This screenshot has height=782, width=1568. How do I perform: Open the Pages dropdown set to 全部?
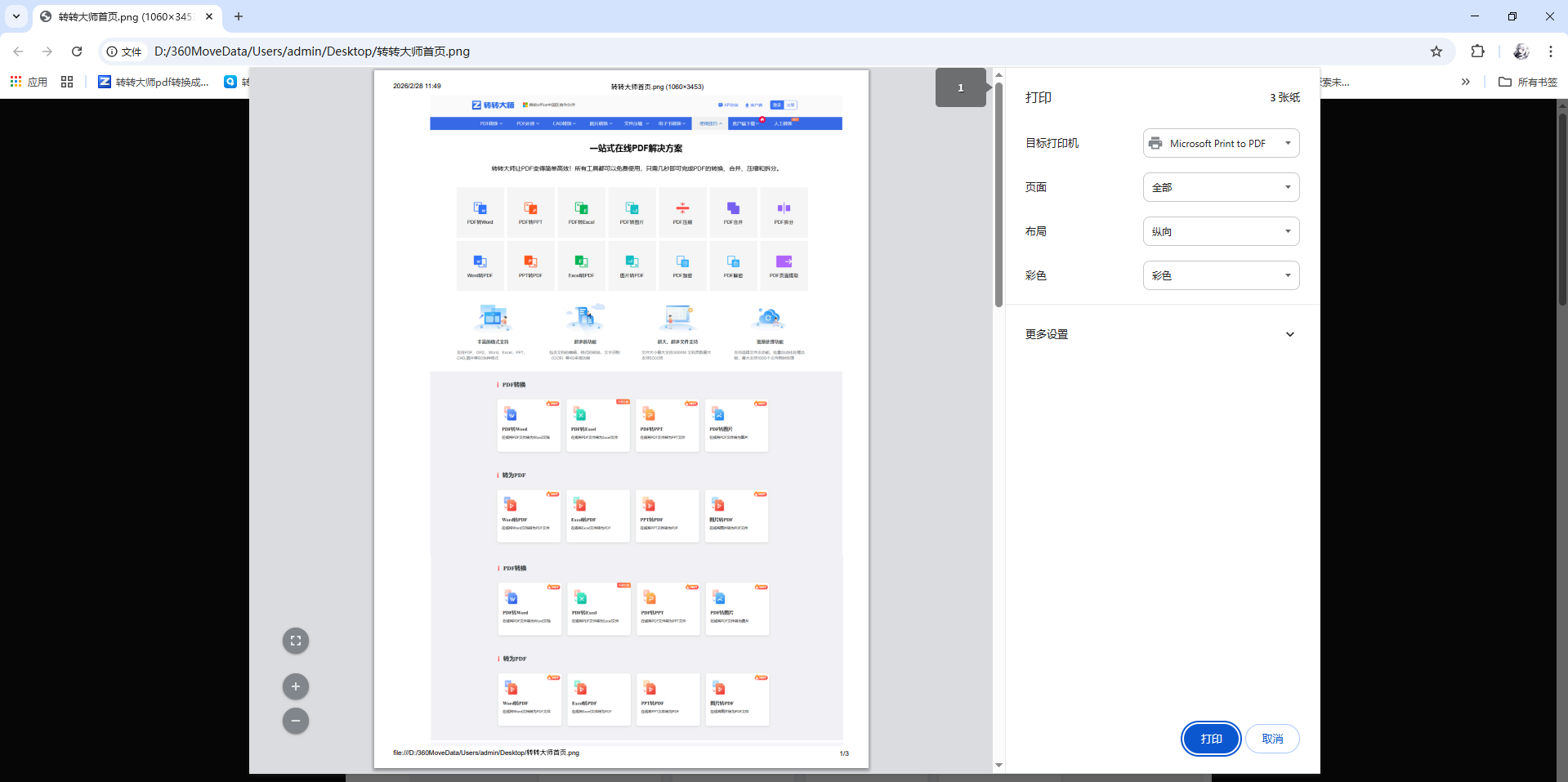1221,187
